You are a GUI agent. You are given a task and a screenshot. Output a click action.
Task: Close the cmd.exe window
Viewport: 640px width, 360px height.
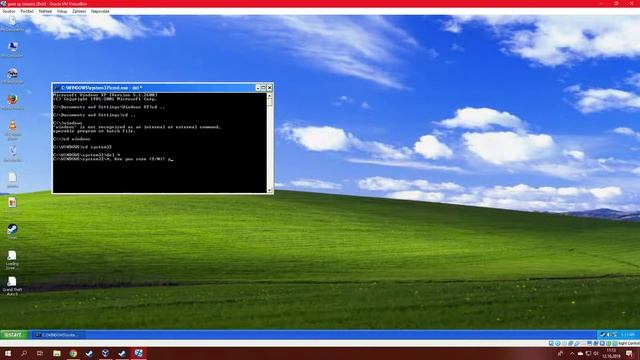pyautogui.click(x=269, y=88)
